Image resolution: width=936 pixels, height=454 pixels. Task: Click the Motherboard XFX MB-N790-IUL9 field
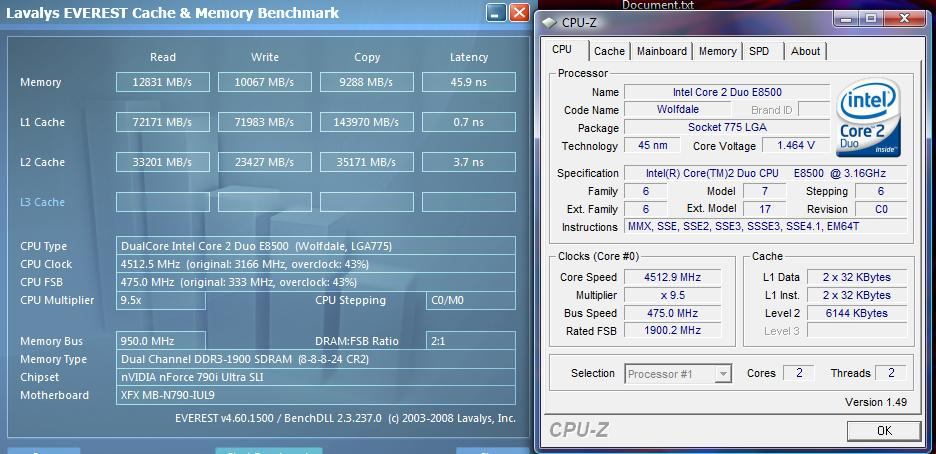tap(316, 395)
